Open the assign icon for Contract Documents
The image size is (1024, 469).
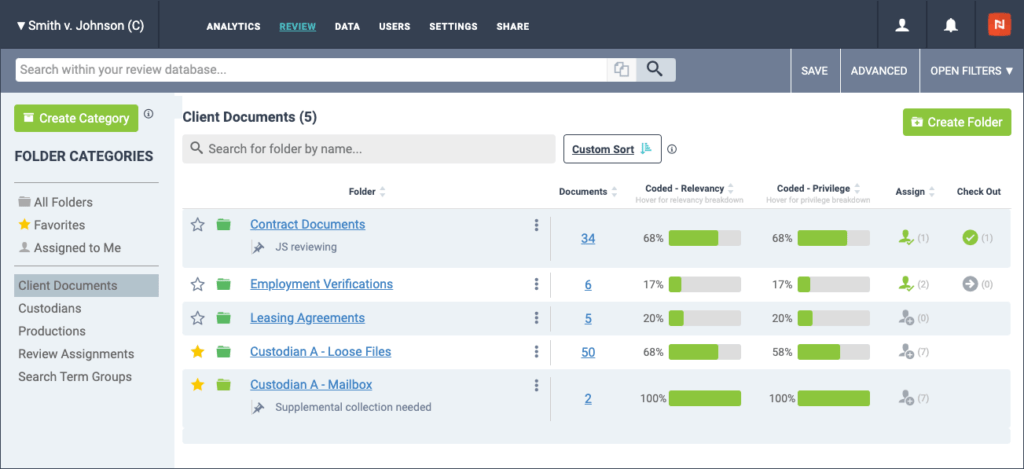(x=906, y=238)
